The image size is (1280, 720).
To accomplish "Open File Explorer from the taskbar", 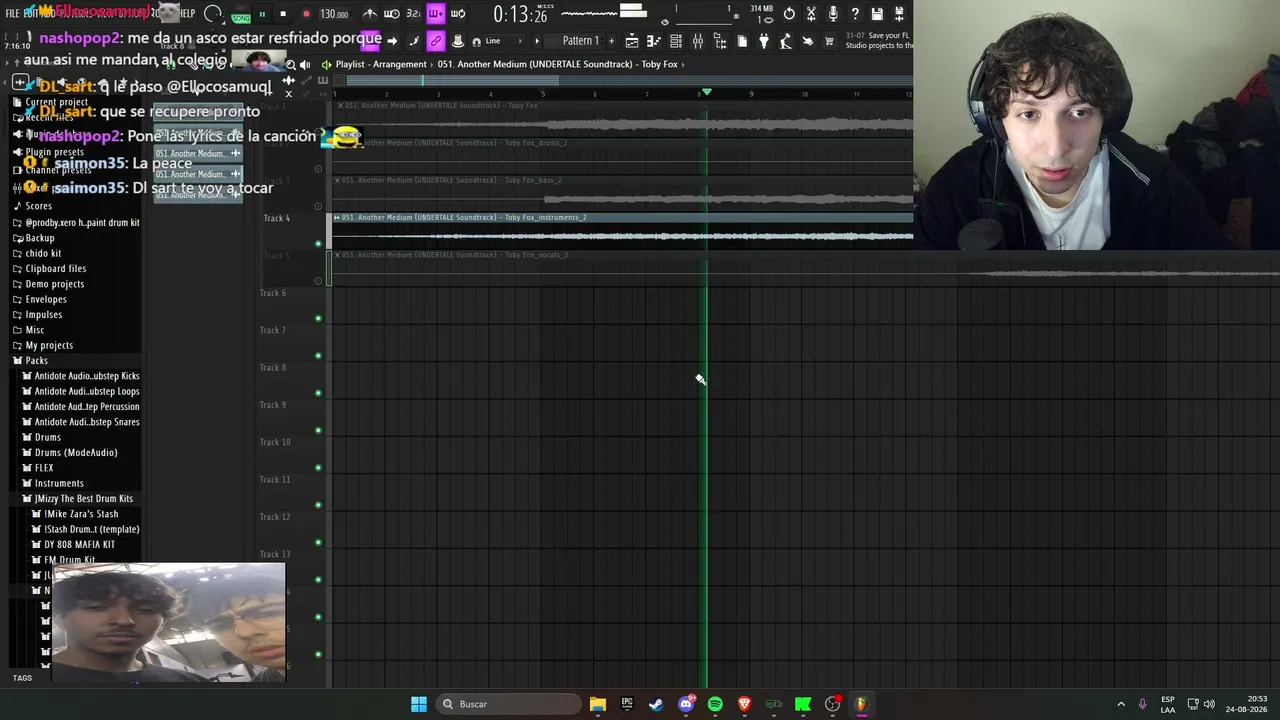I will click(x=598, y=704).
